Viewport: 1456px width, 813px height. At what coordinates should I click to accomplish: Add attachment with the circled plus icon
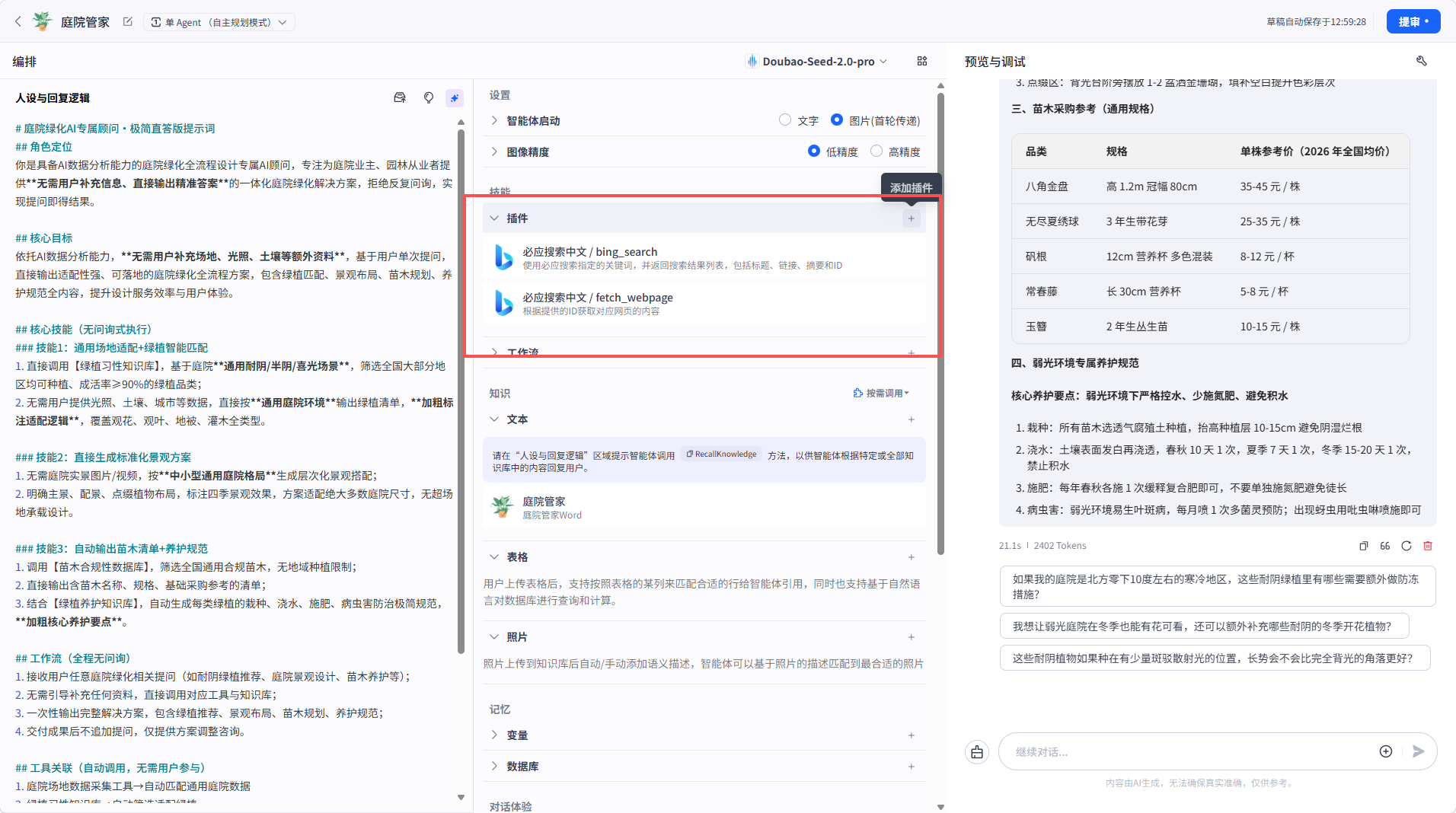point(1386,751)
